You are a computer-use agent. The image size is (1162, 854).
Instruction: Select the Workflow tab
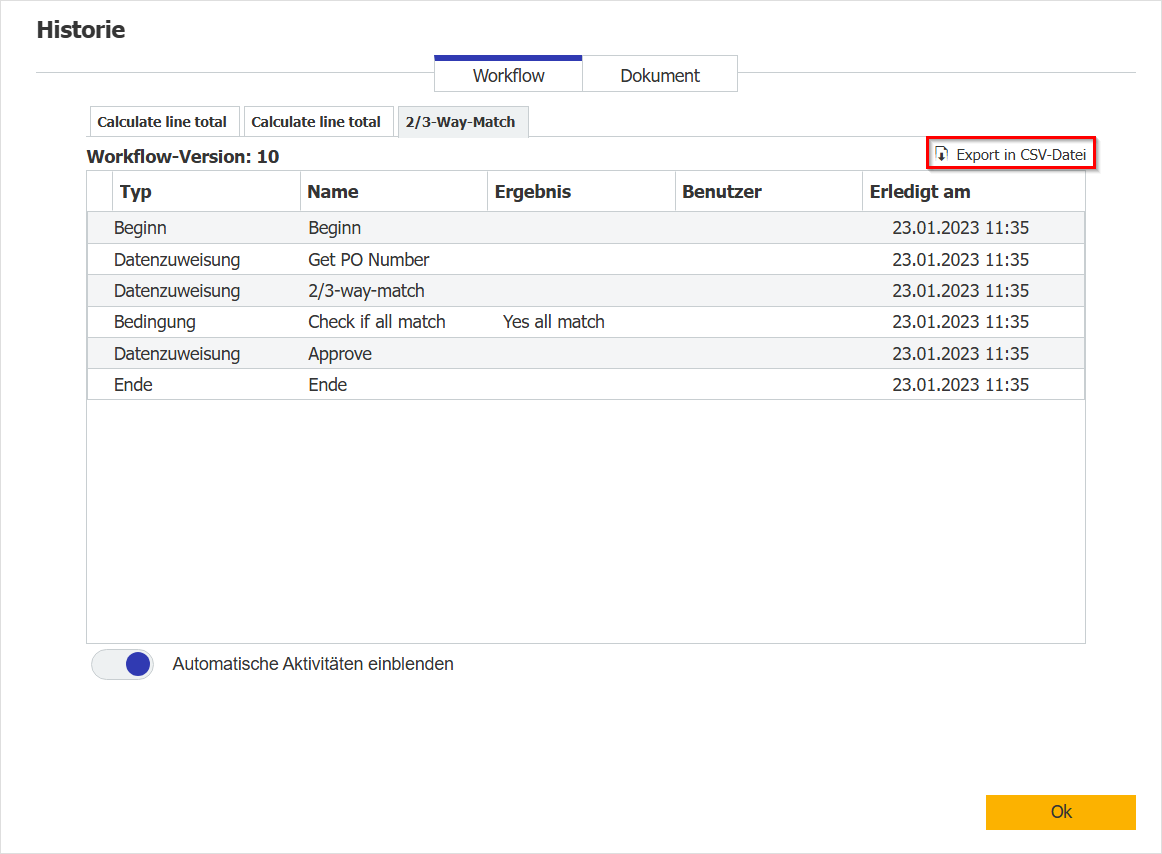click(508, 75)
